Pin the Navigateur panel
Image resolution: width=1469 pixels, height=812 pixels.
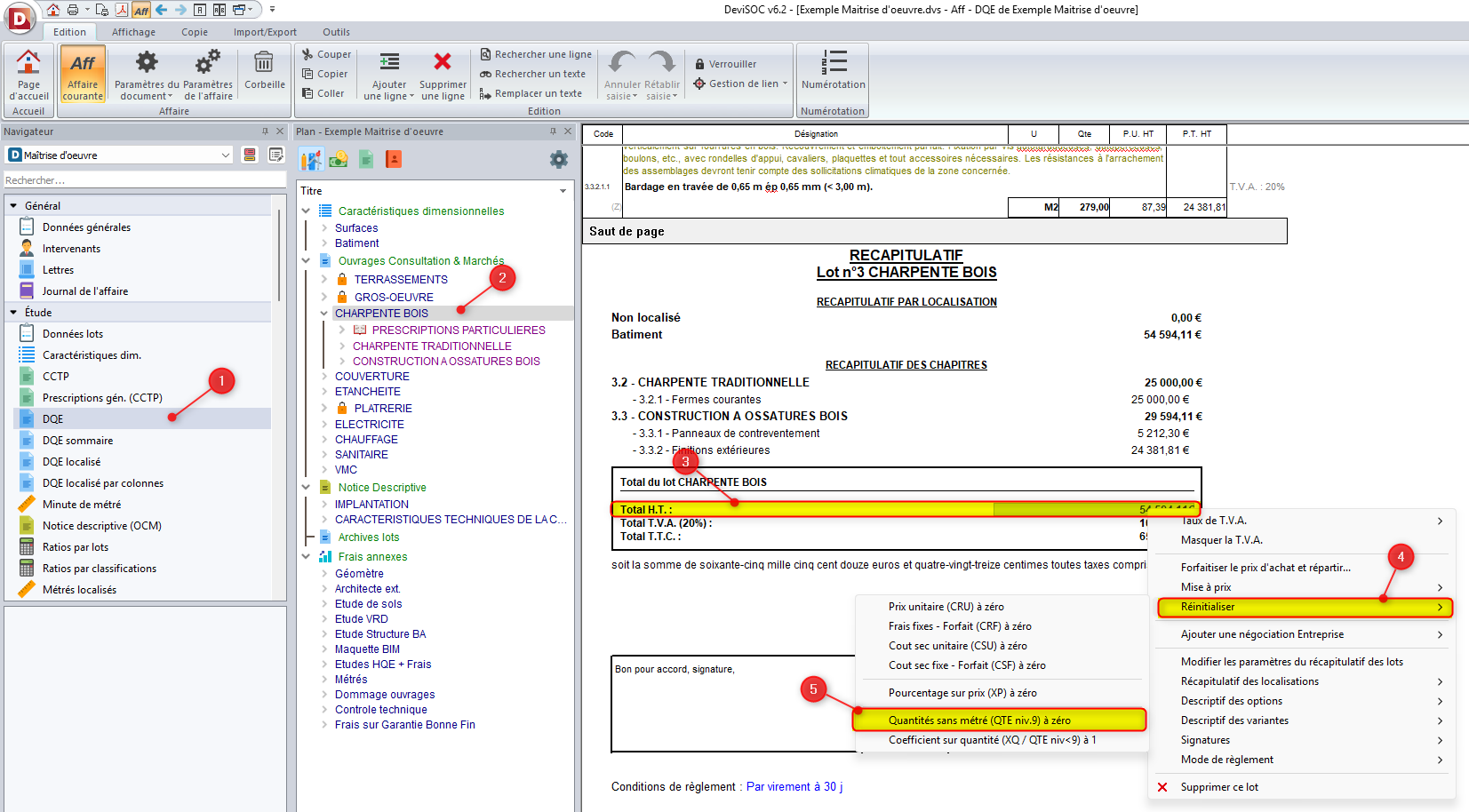(265, 131)
